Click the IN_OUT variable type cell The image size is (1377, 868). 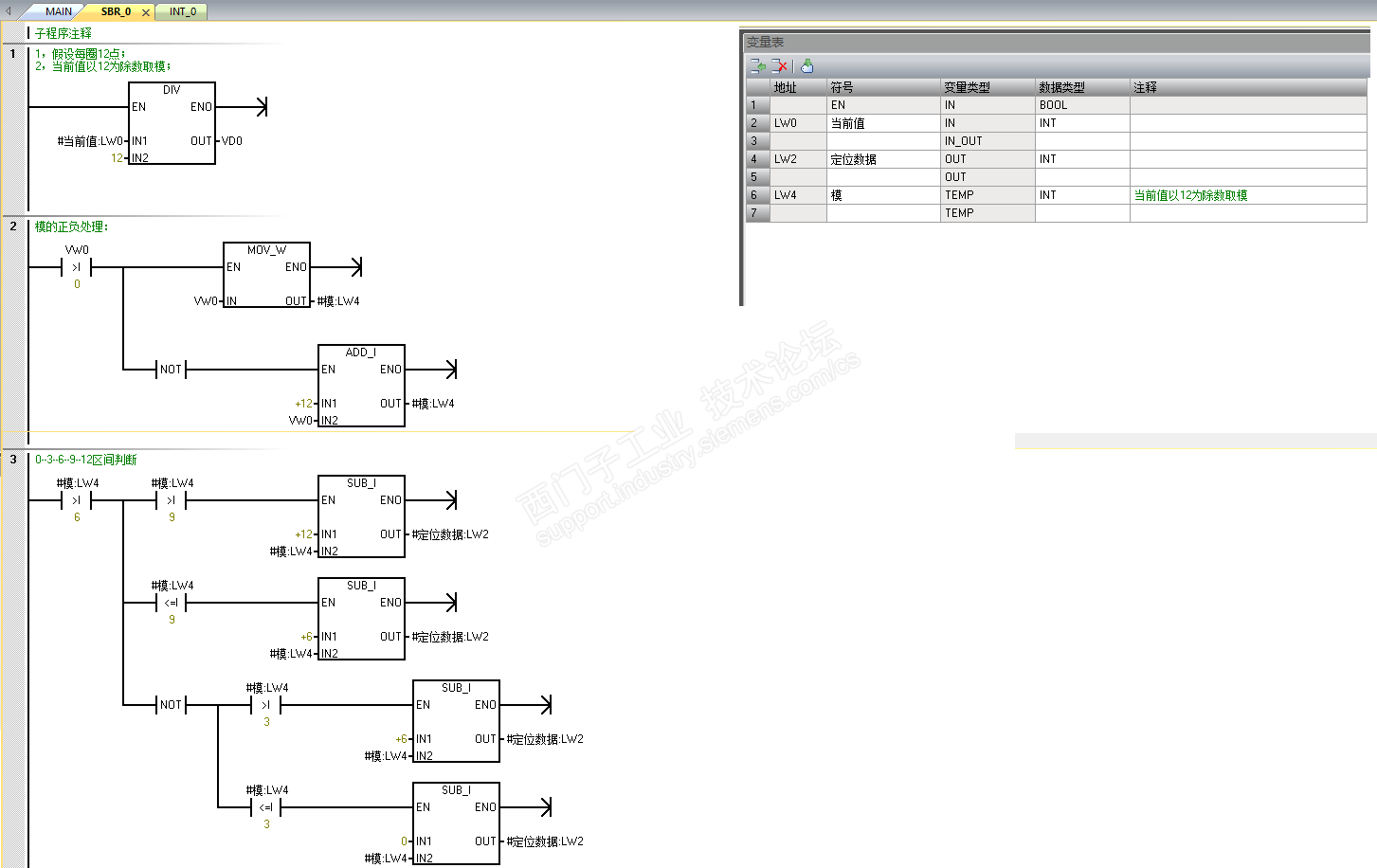987,141
